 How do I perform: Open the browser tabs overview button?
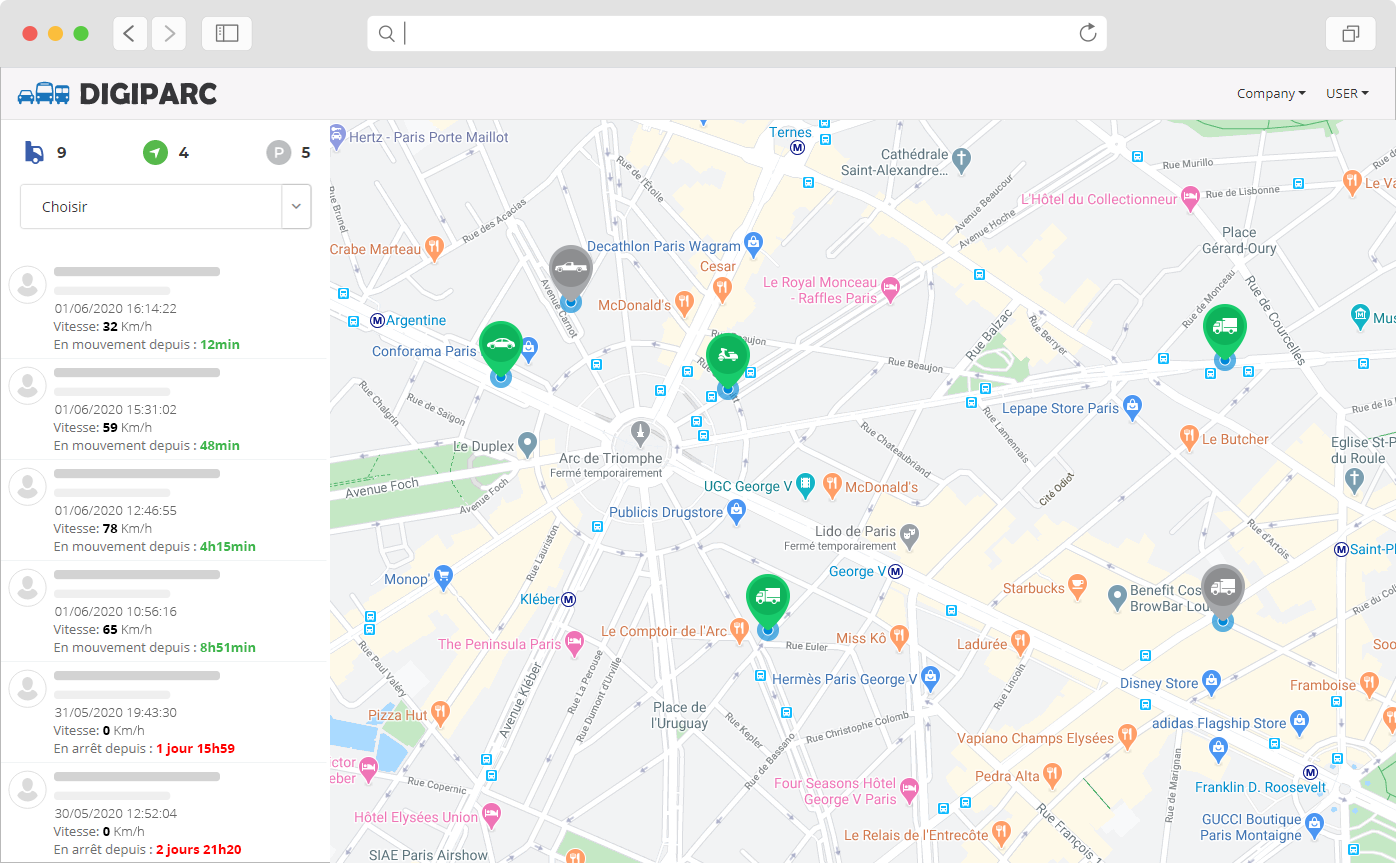tap(1350, 33)
